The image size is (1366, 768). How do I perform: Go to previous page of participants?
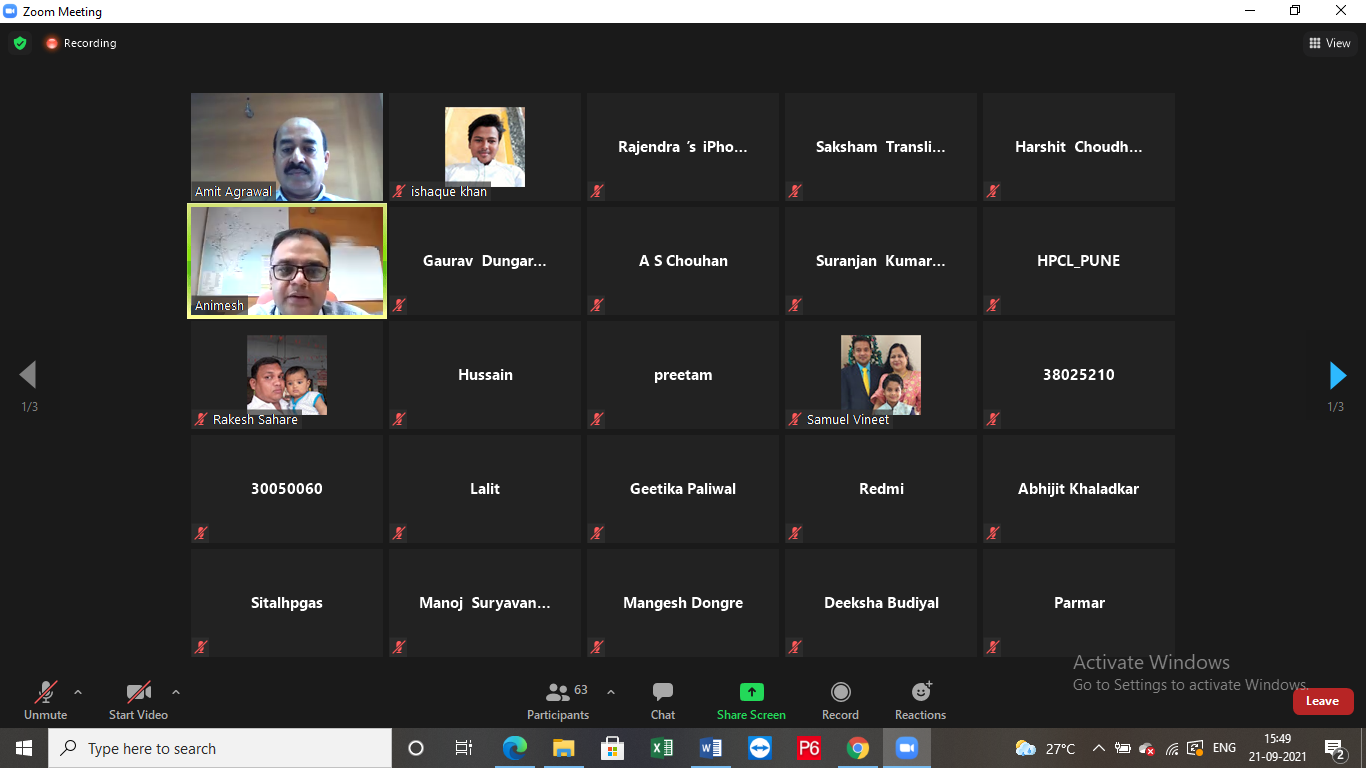pos(28,376)
